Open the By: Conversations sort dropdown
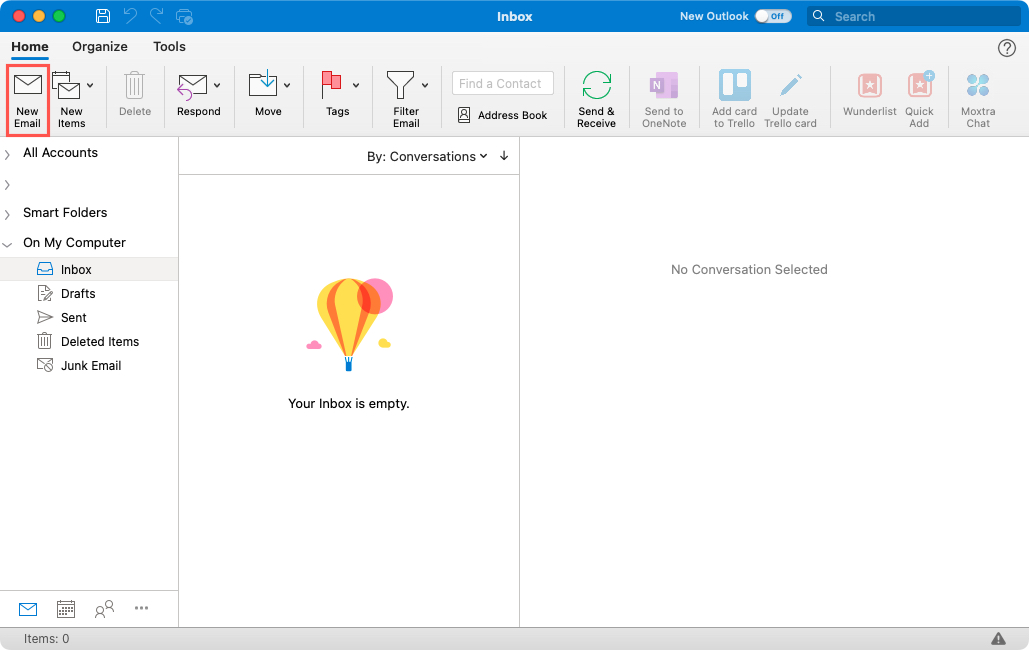The height and width of the screenshot is (650, 1029). coord(428,156)
